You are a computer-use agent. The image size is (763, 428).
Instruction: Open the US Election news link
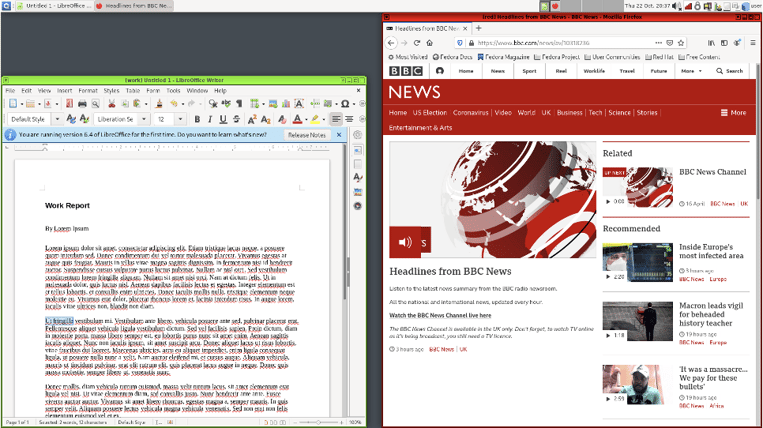click(x=430, y=112)
